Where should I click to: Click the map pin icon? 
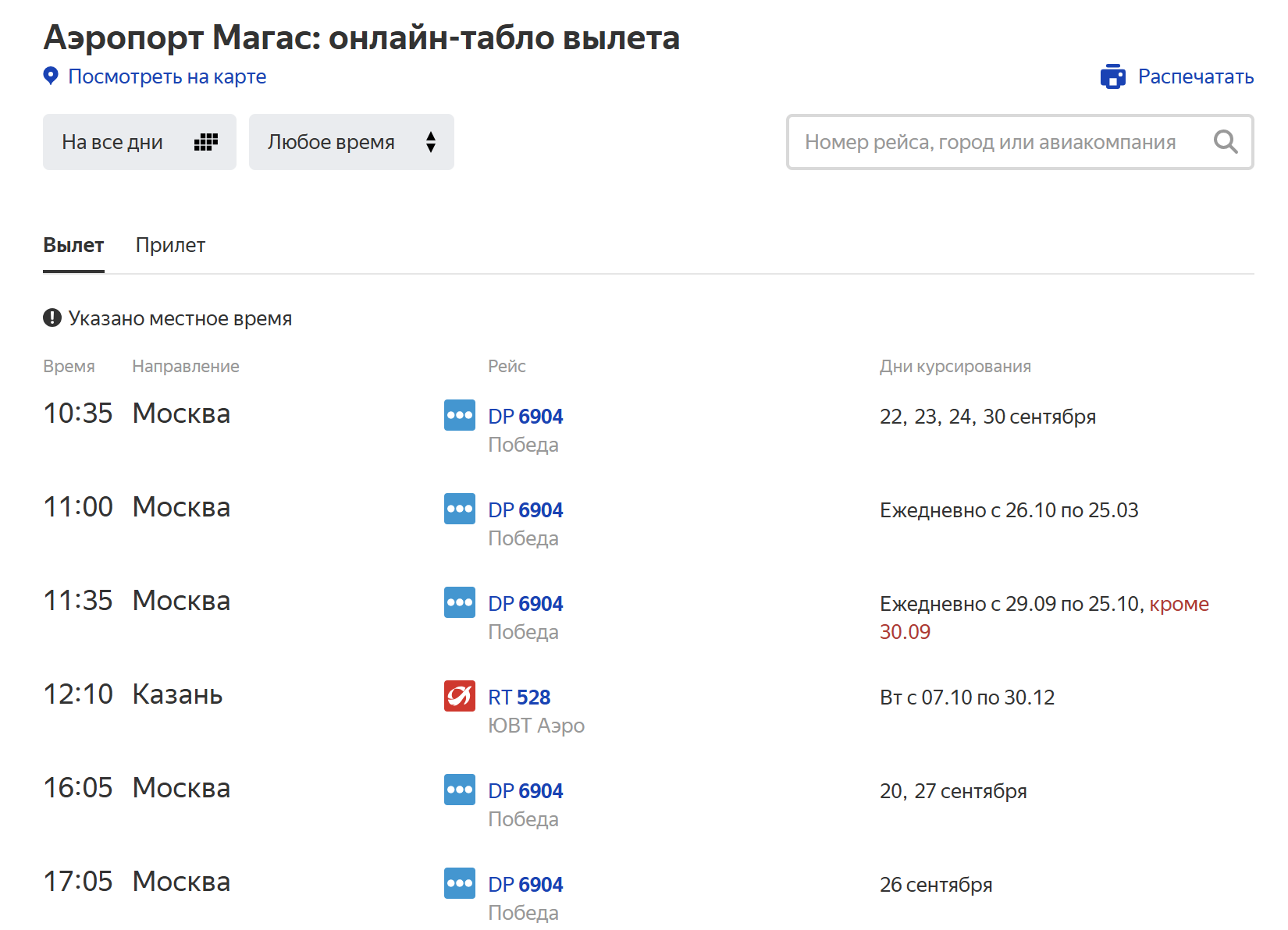[x=51, y=76]
